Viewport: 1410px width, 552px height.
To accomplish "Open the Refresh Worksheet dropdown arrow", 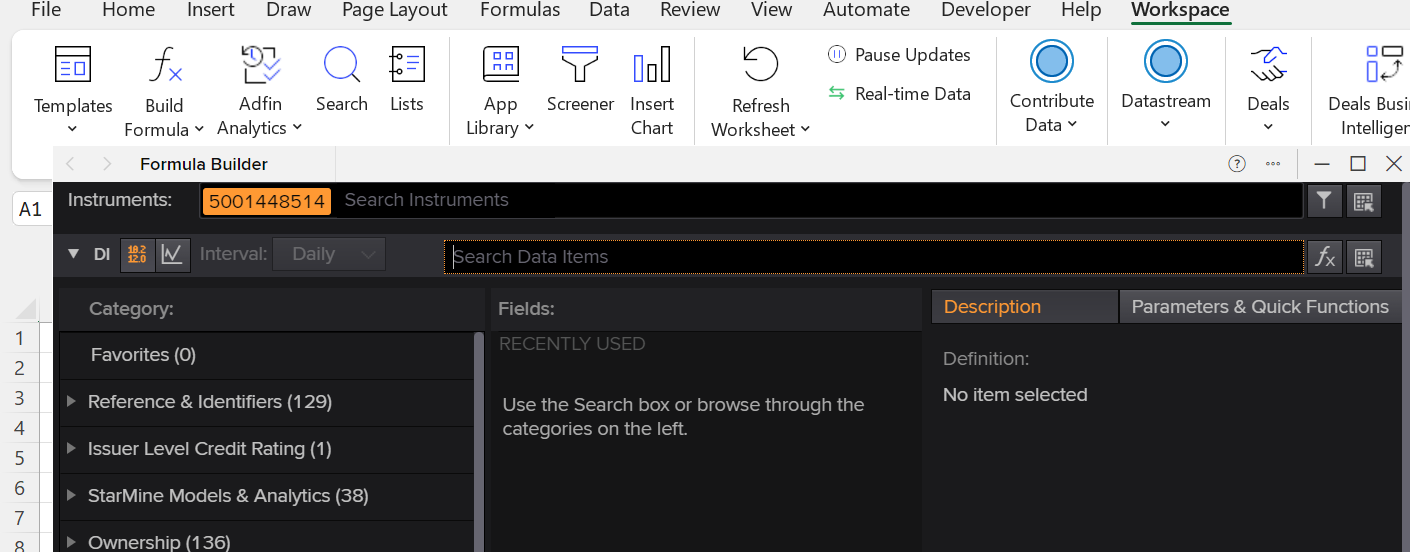I will click(805, 130).
